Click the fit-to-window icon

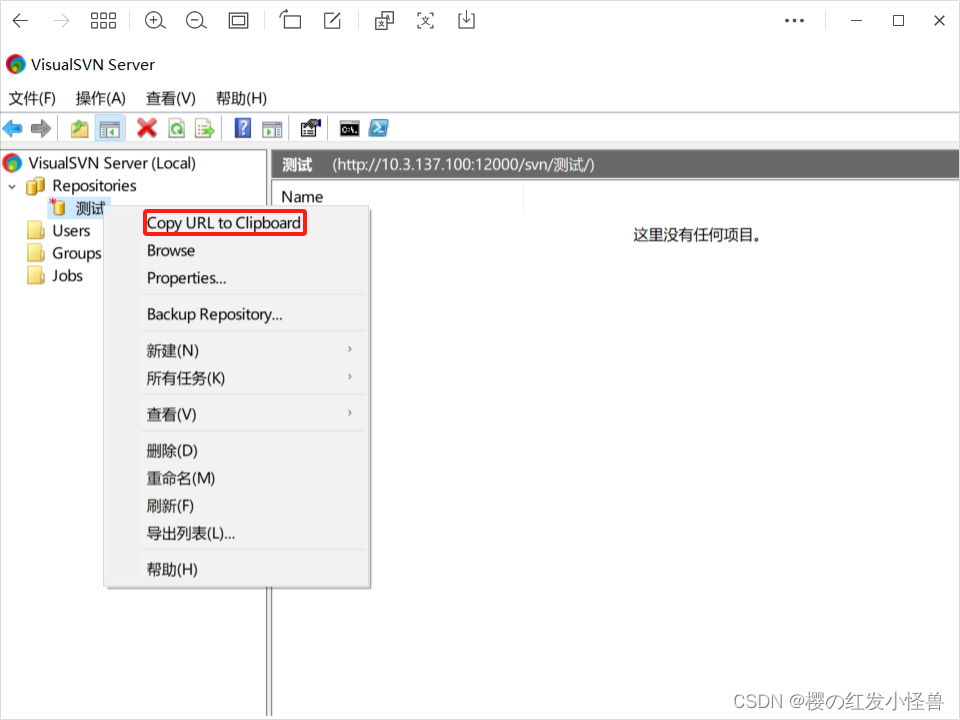coord(238,21)
